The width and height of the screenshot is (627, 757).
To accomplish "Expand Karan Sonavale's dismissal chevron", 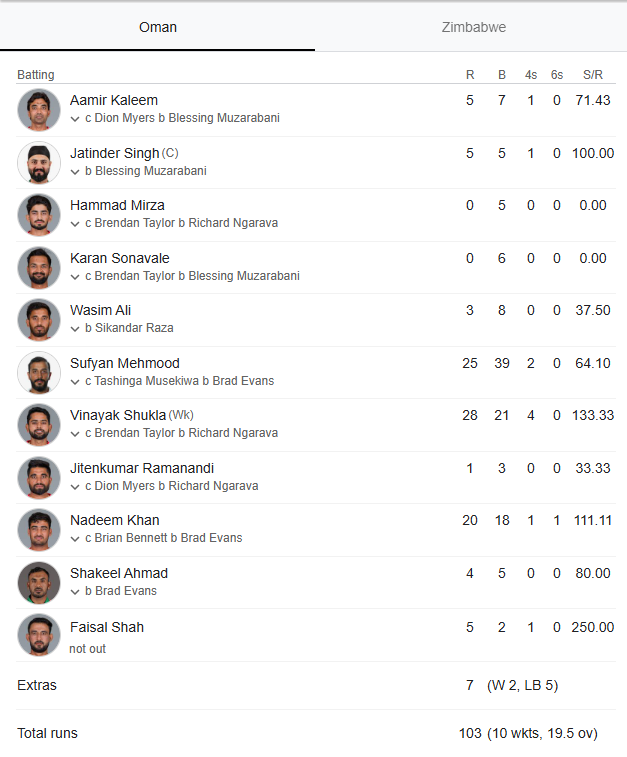I will 75,276.
